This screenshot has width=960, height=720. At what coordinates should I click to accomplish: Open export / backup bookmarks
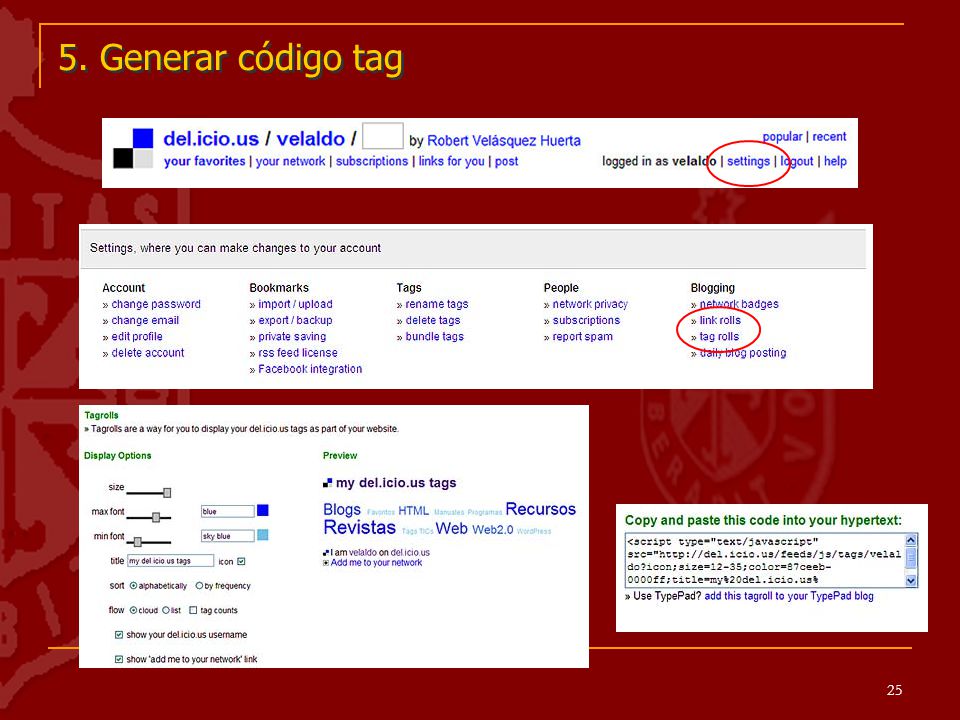(x=295, y=320)
